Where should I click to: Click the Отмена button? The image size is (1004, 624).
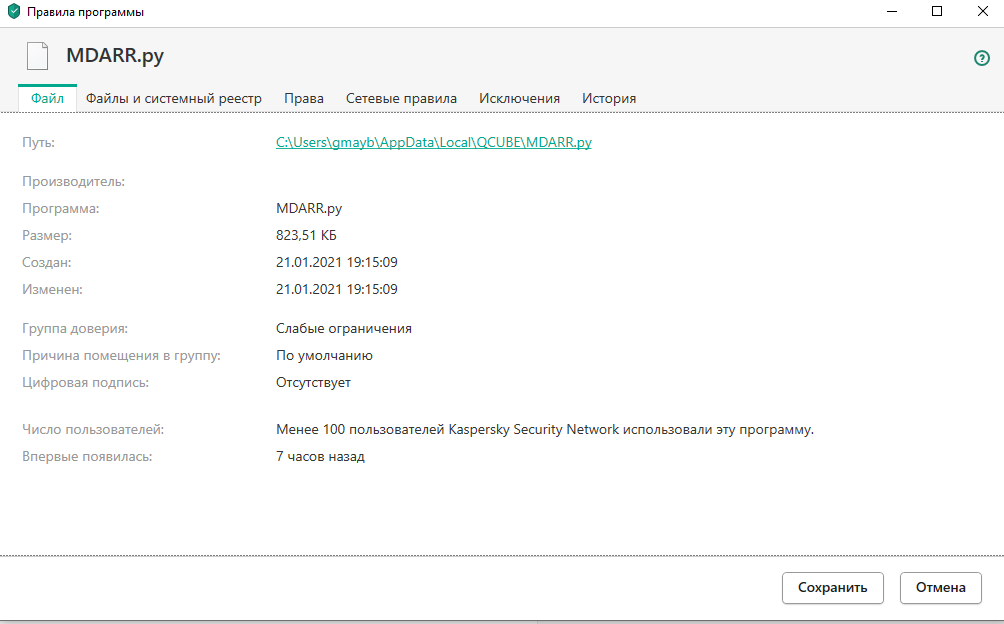pos(940,588)
